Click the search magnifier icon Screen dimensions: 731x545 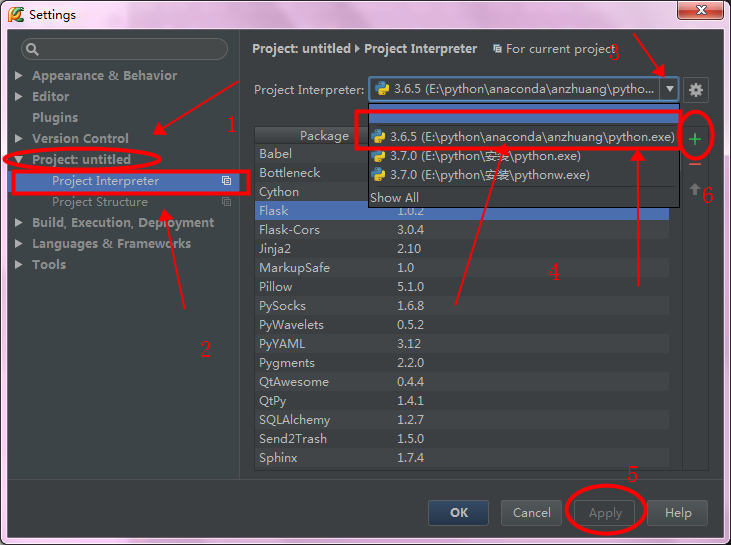coord(32,49)
